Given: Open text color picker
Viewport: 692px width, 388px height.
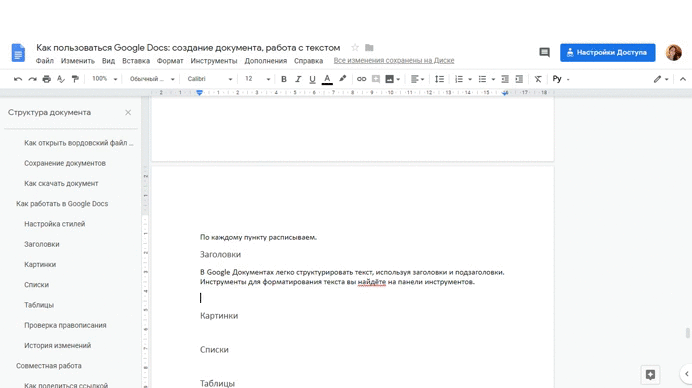Looking at the screenshot, I should (327, 79).
